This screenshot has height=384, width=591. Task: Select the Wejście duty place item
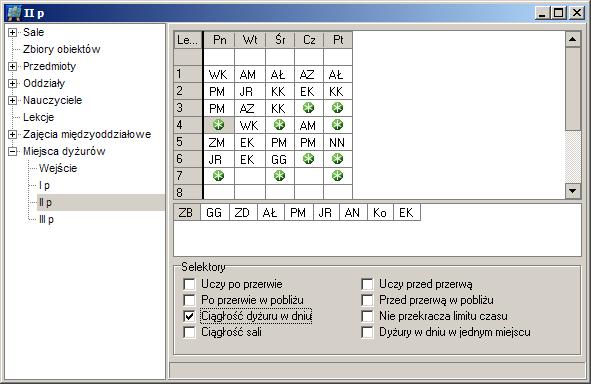point(58,168)
